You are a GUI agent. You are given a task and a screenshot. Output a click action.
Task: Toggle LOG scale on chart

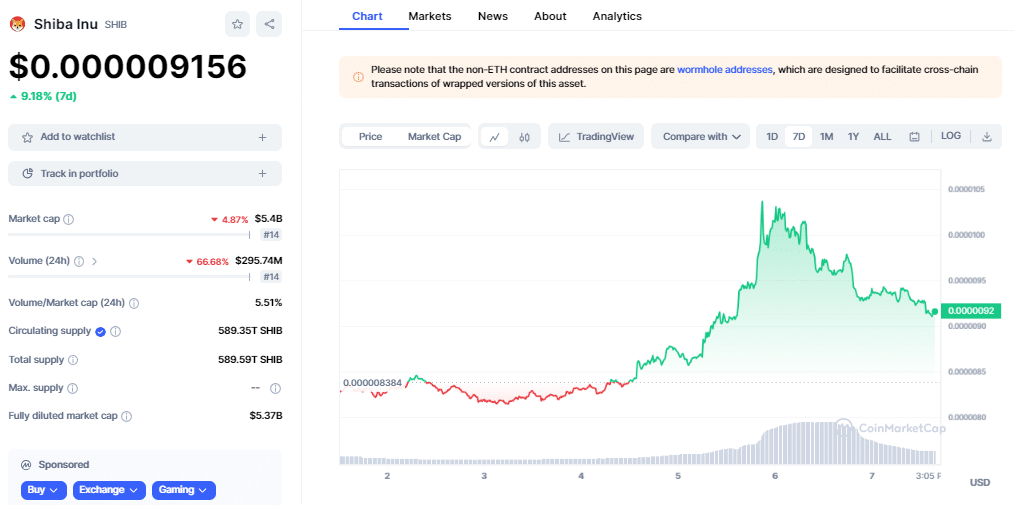click(x=951, y=136)
